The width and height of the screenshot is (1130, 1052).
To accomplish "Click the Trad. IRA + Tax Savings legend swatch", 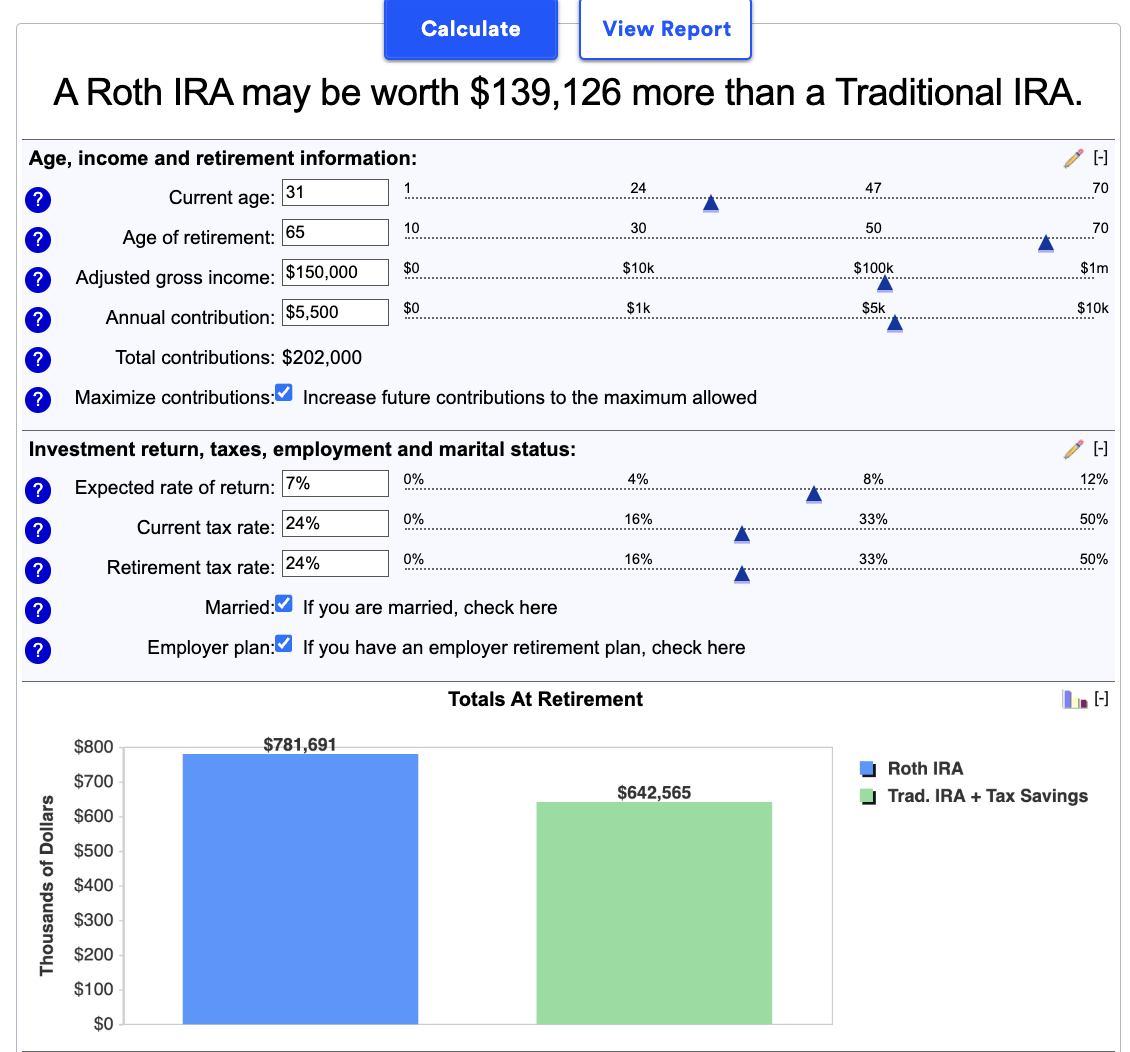I will coord(868,796).
